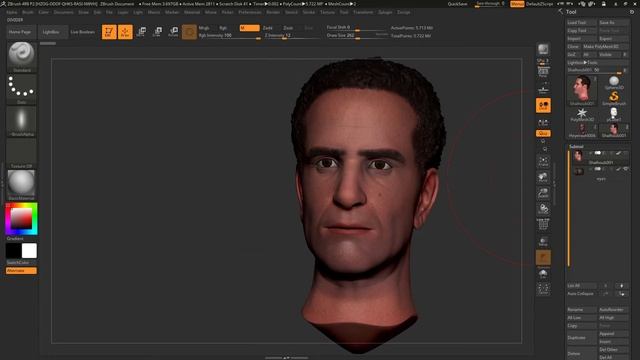Screen dimensions: 640x360
Task: Select the Move transform icon on top shelf
Action: [142, 32]
